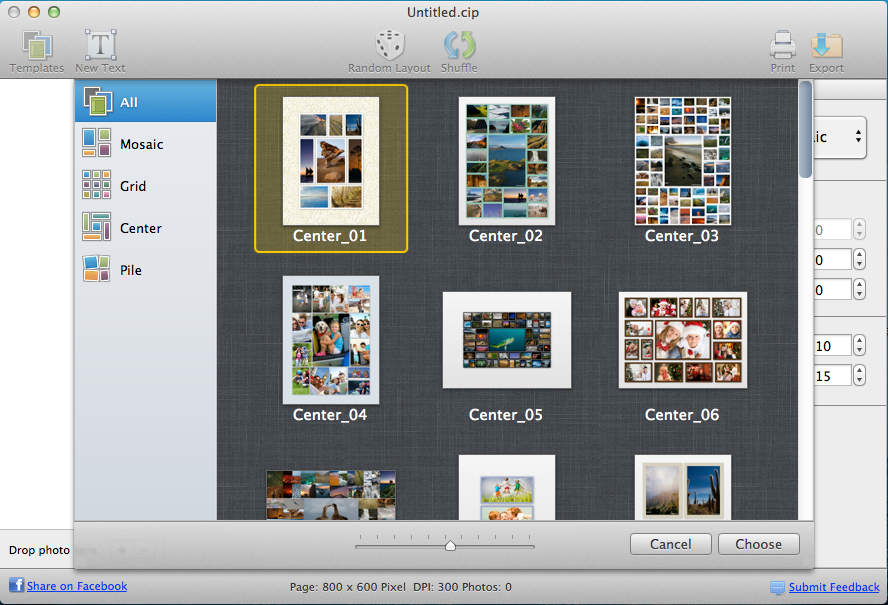Select the Center_05 template thumbnail
Viewport: 888px width, 605px height.
pos(507,340)
